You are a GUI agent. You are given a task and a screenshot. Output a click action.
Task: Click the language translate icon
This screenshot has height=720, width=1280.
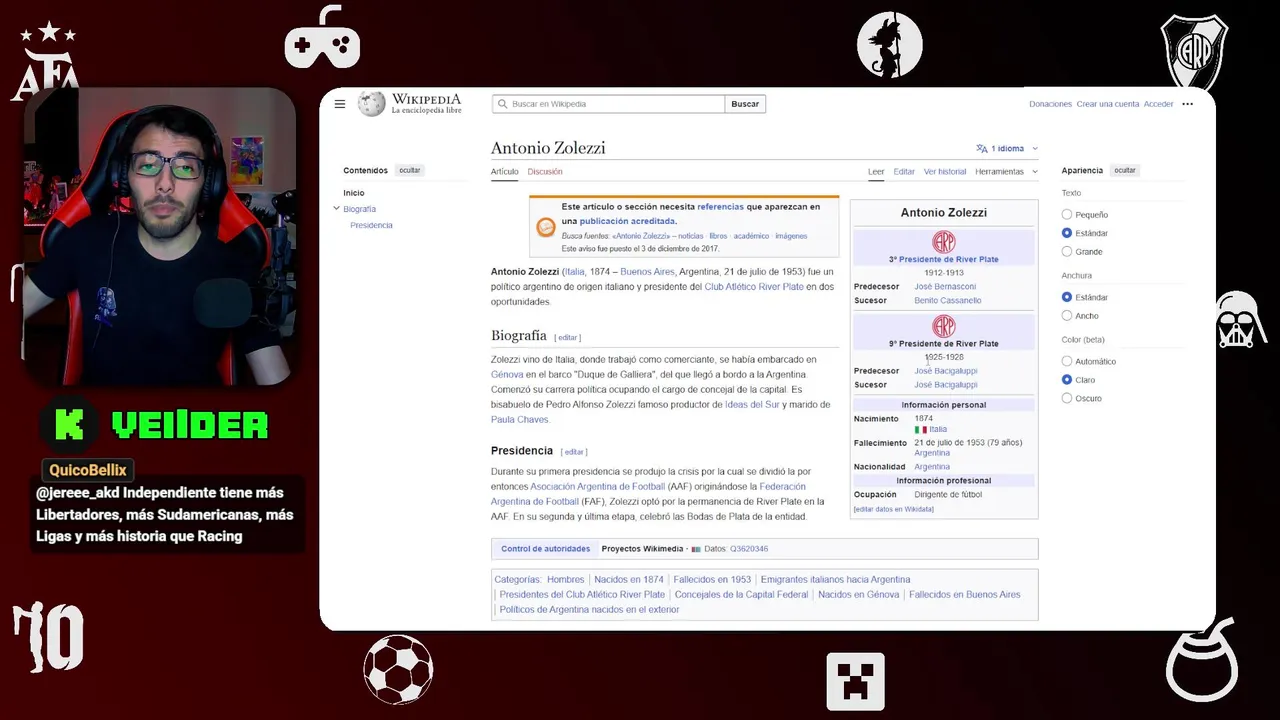click(x=982, y=148)
